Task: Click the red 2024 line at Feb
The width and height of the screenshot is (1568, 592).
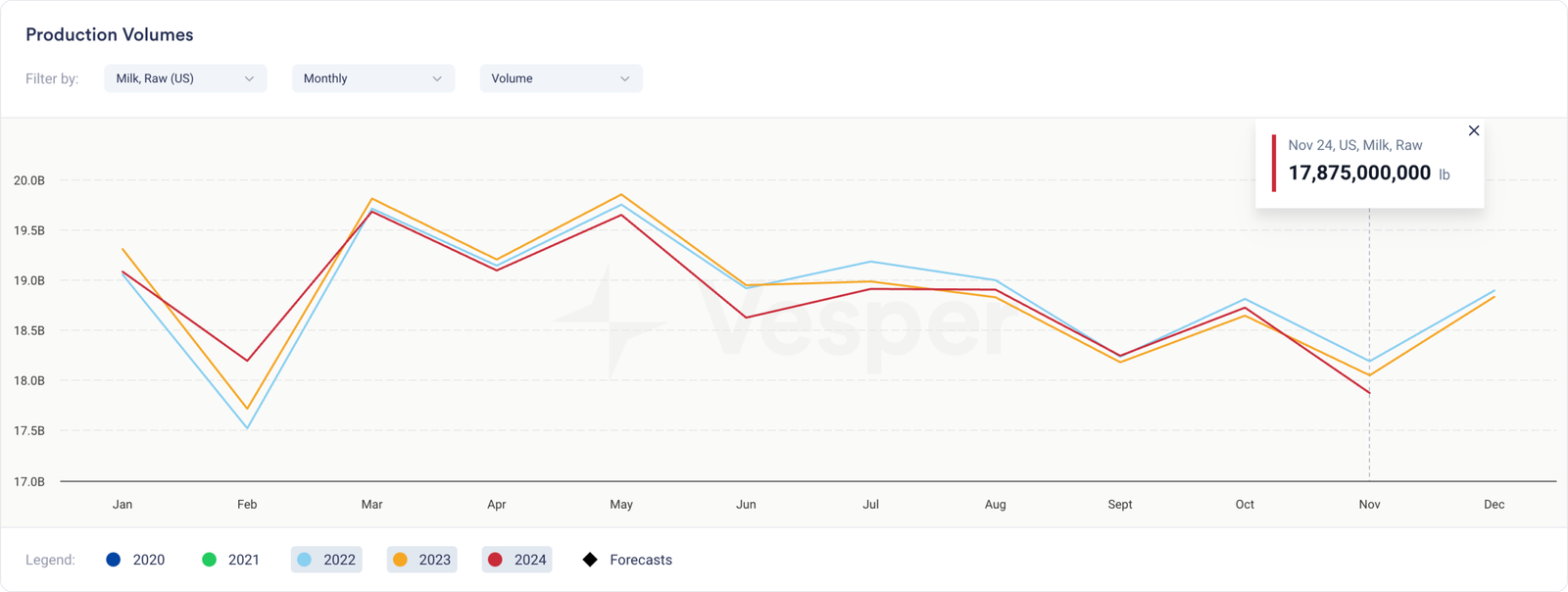Action: coord(247,361)
